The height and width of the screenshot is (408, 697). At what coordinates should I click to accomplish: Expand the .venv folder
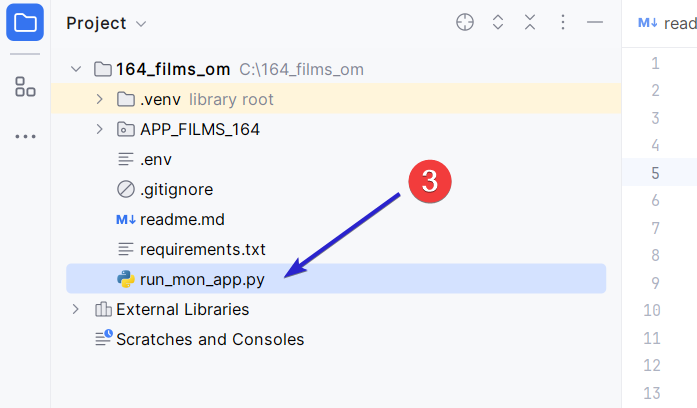[99, 99]
